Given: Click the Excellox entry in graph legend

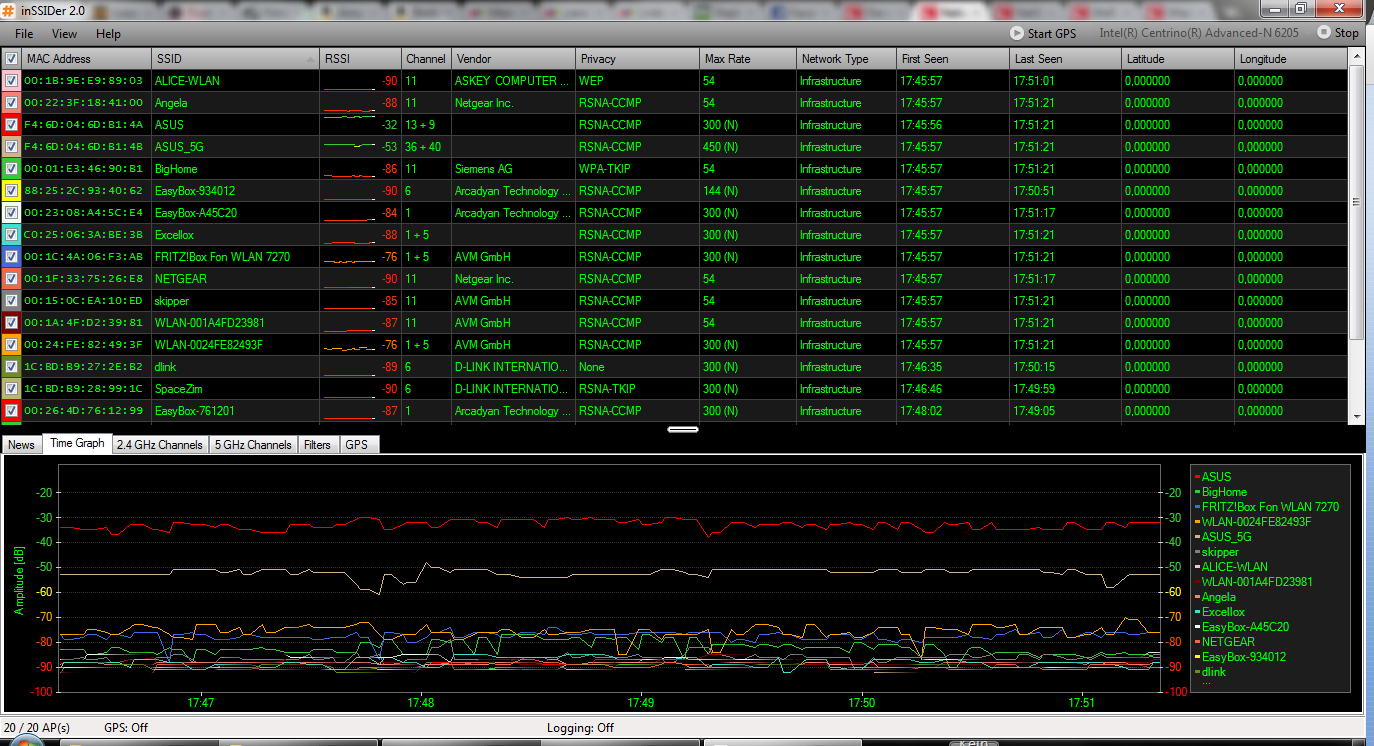Looking at the screenshot, I should pyautogui.click(x=1223, y=612).
